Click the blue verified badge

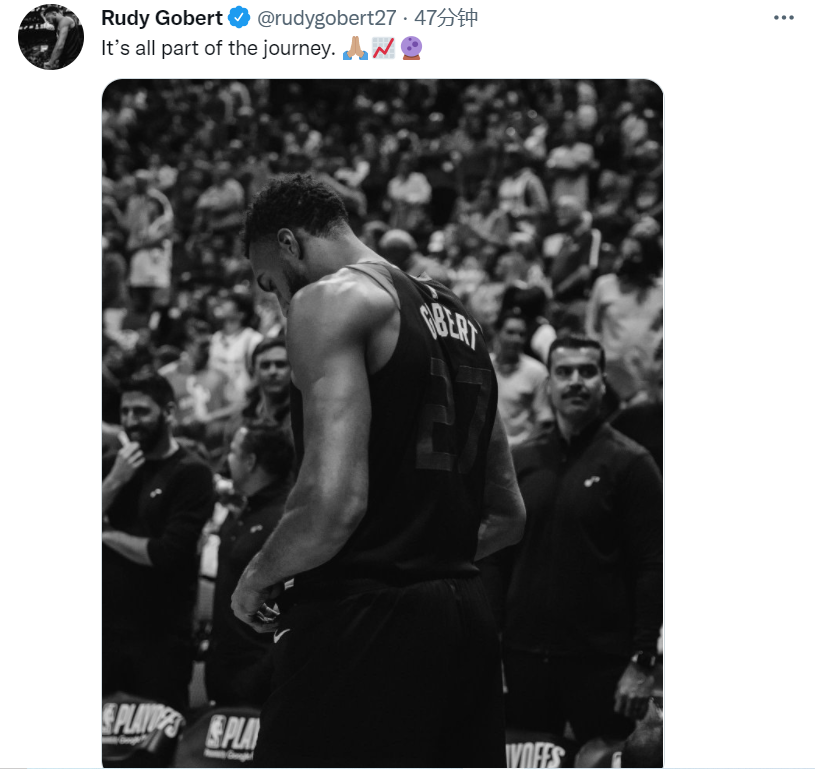(x=239, y=18)
